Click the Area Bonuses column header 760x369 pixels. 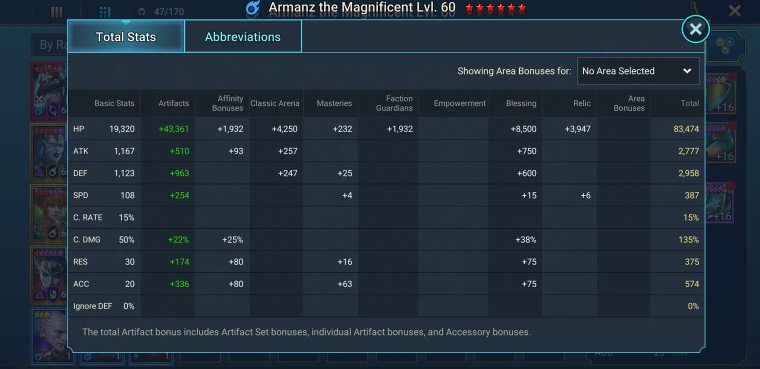629,103
